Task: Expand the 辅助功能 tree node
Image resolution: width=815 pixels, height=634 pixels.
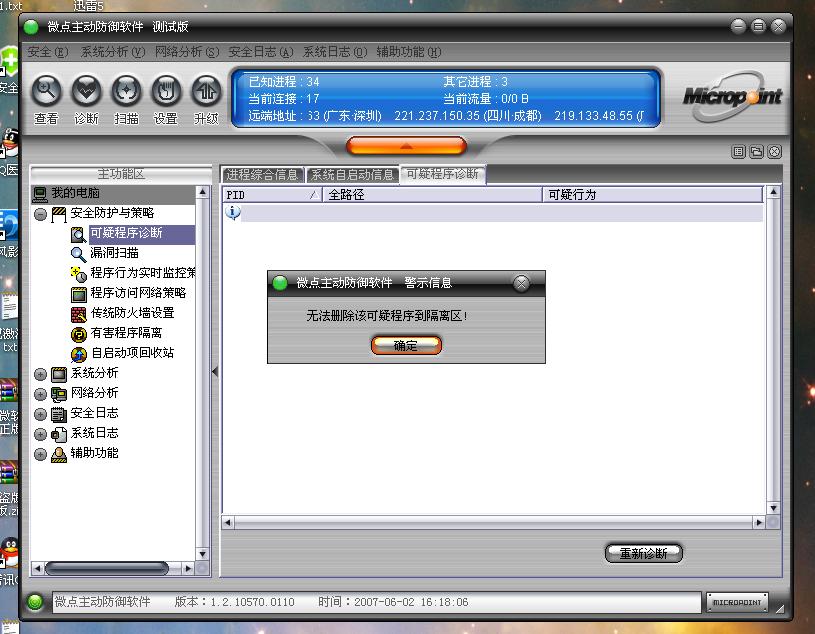Action: [x=41, y=454]
